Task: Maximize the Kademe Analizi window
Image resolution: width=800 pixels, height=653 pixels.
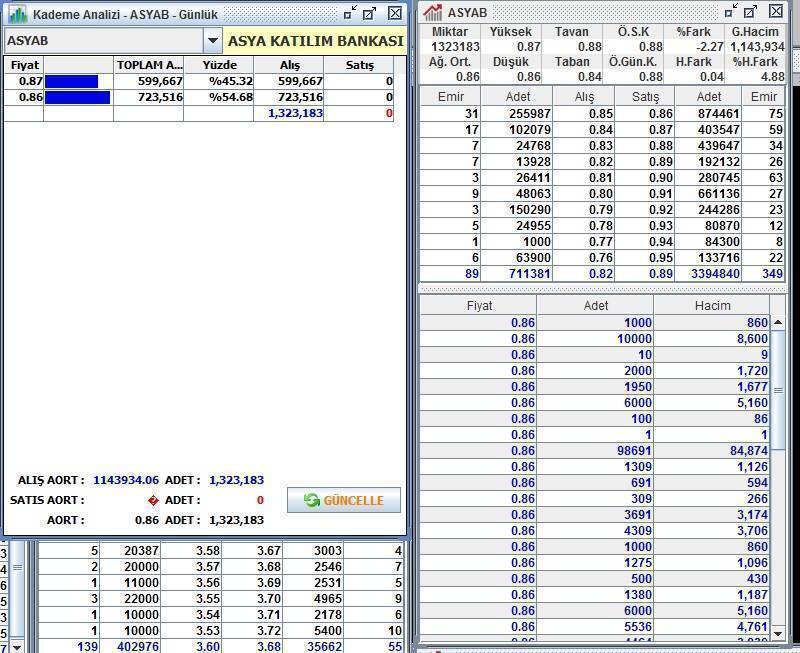Action: [370, 13]
